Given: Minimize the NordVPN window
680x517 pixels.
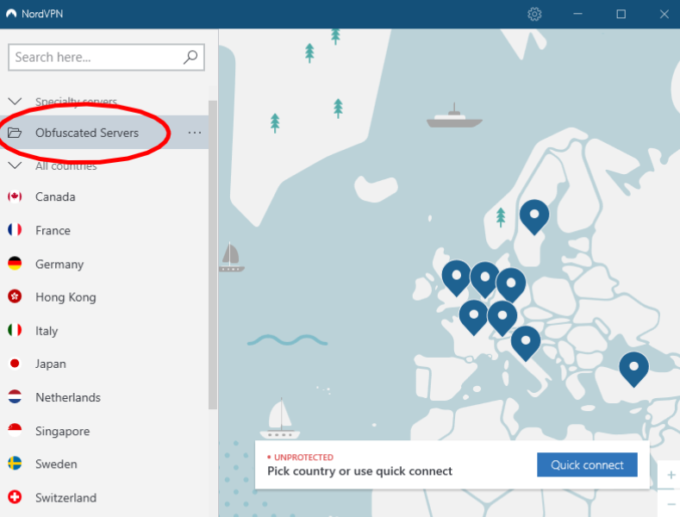Looking at the screenshot, I should coord(578,14).
